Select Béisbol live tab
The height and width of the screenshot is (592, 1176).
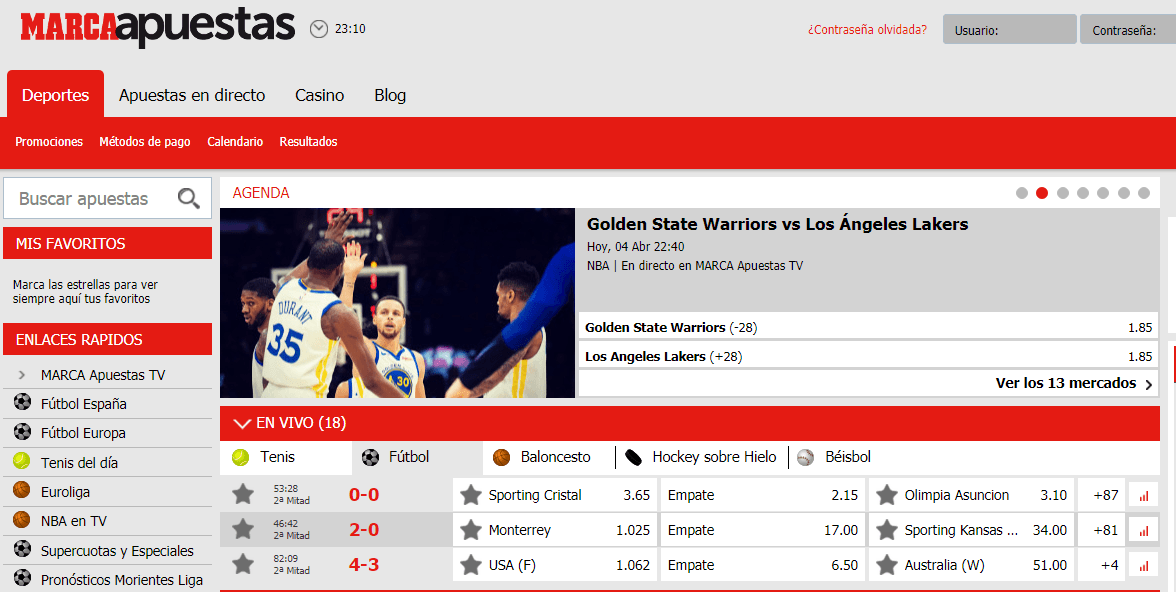click(834, 457)
